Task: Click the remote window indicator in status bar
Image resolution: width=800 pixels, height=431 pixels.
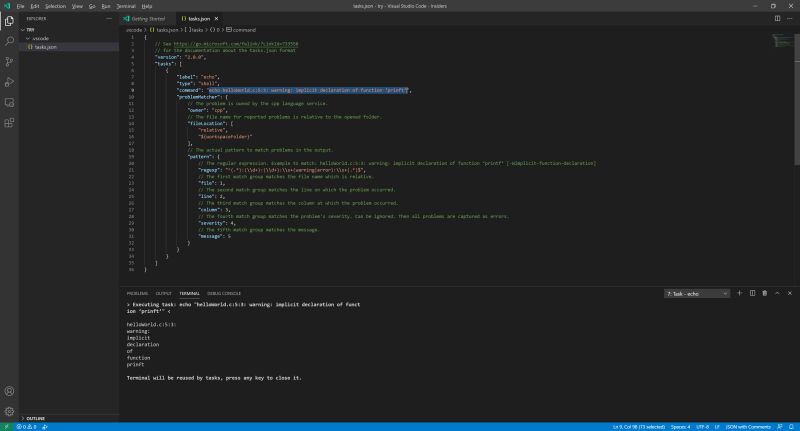Action: tap(6, 427)
